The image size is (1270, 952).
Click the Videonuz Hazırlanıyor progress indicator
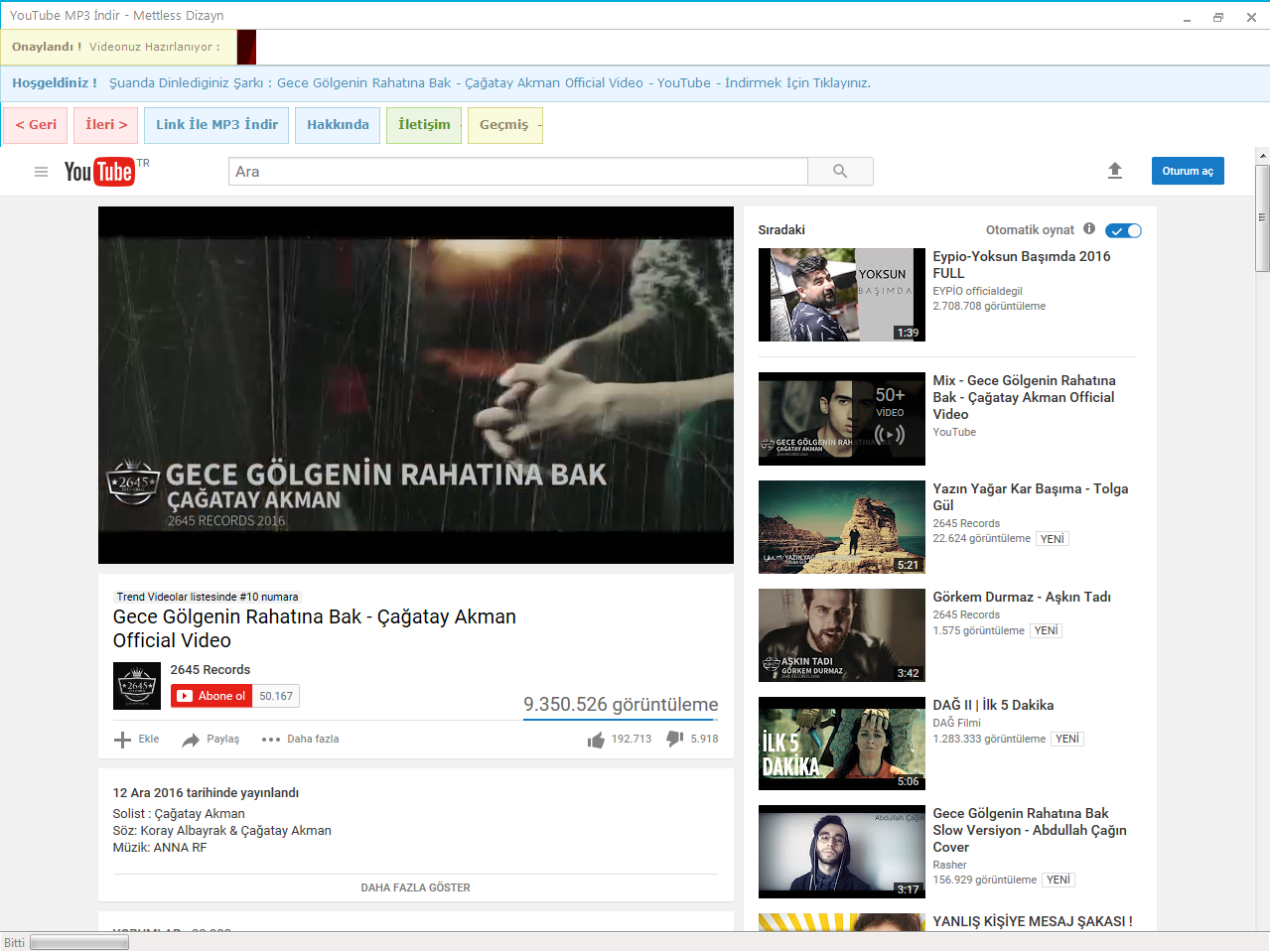pyautogui.click(x=246, y=47)
